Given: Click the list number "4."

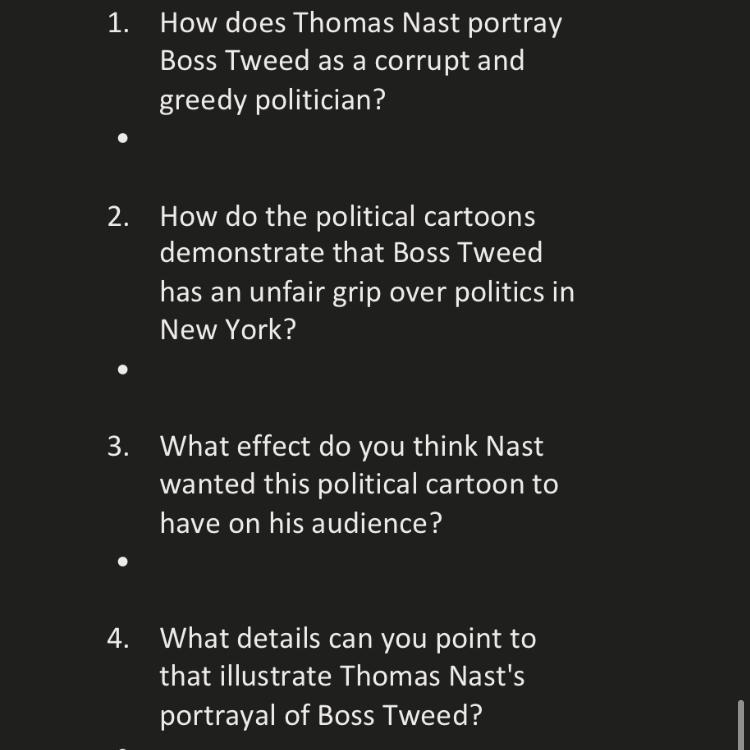Looking at the screenshot, I should coord(119,638).
